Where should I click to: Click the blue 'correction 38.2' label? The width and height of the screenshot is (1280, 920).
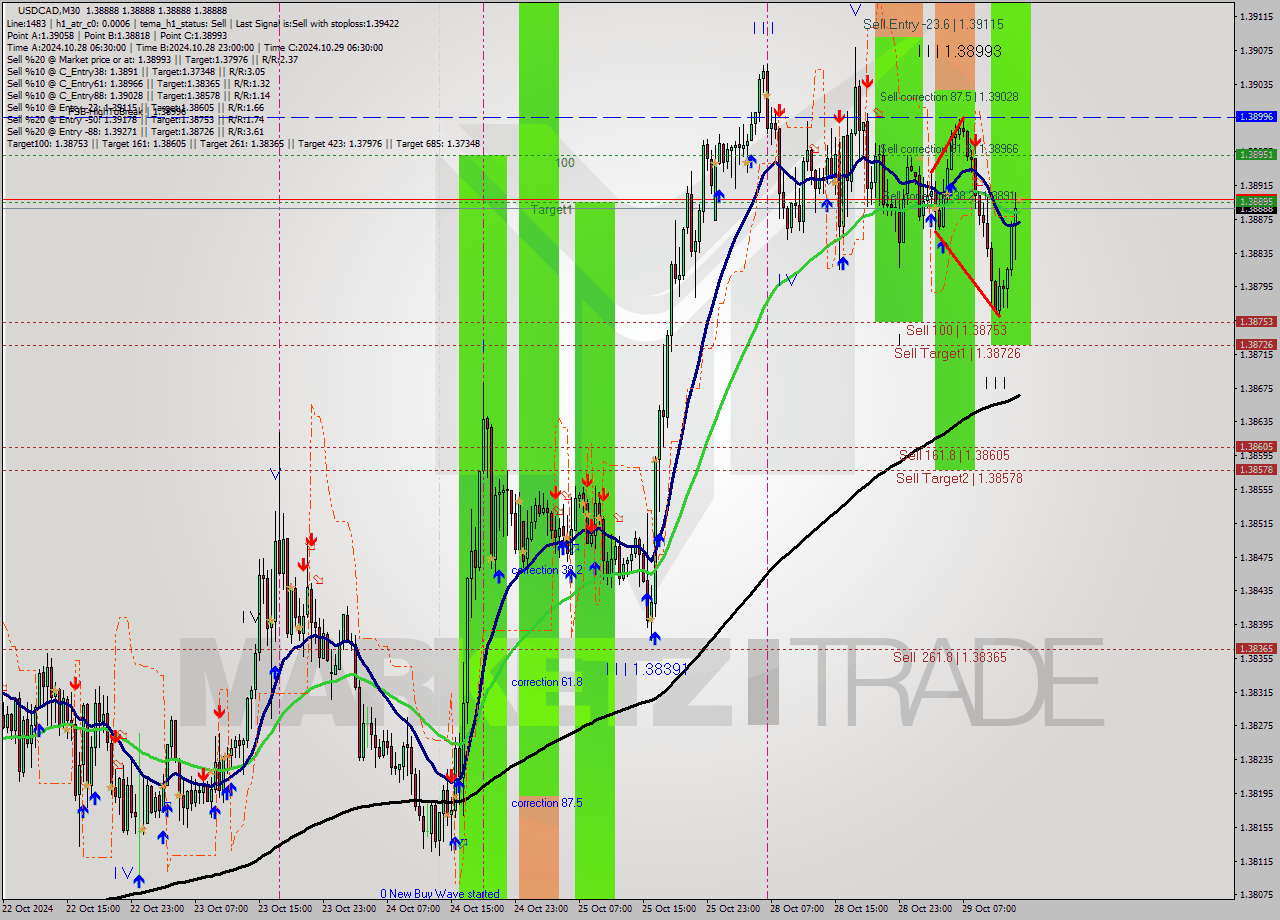pyautogui.click(x=546, y=570)
